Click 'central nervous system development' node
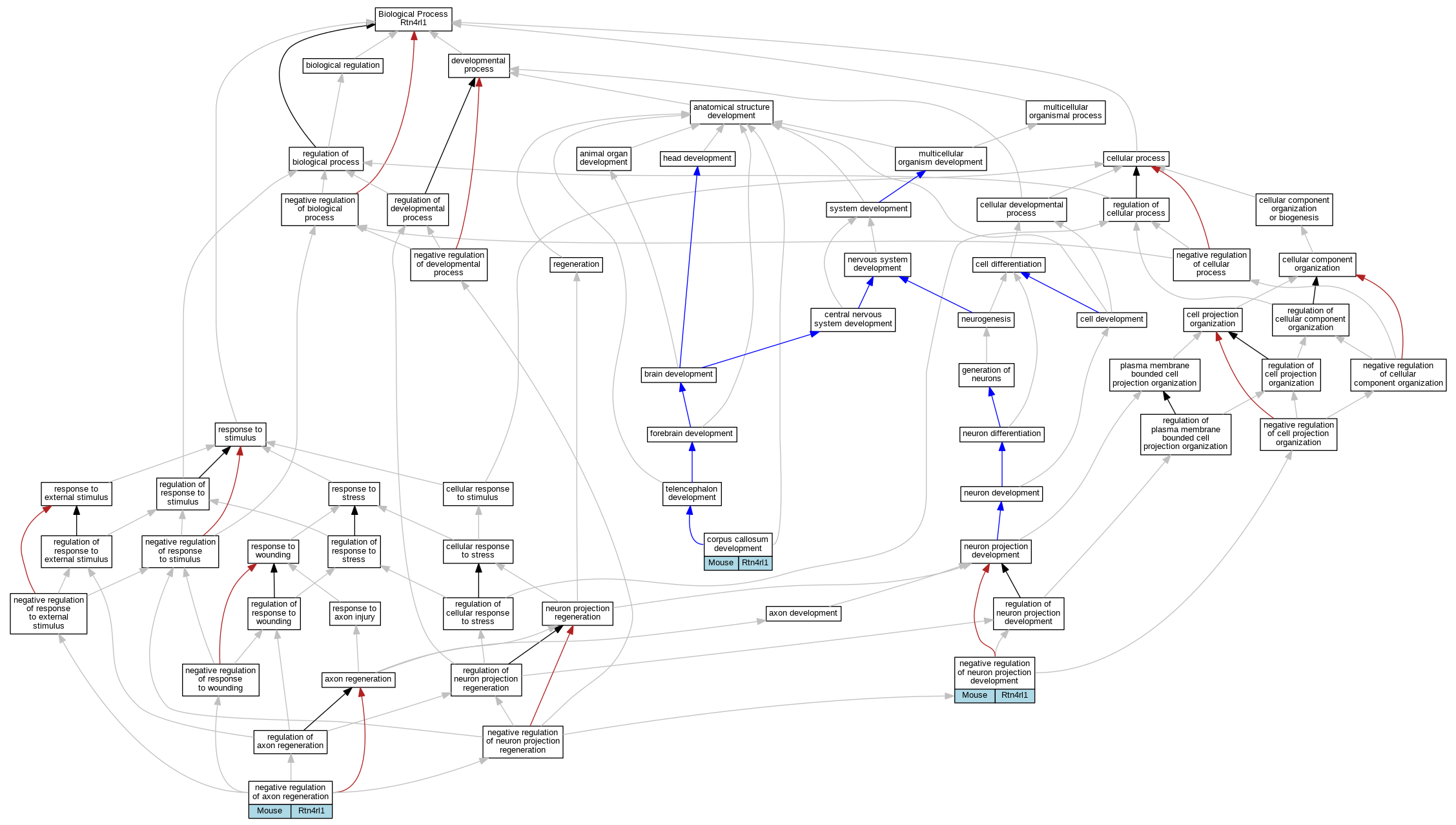This screenshot has height=825, width=1456. click(853, 320)
